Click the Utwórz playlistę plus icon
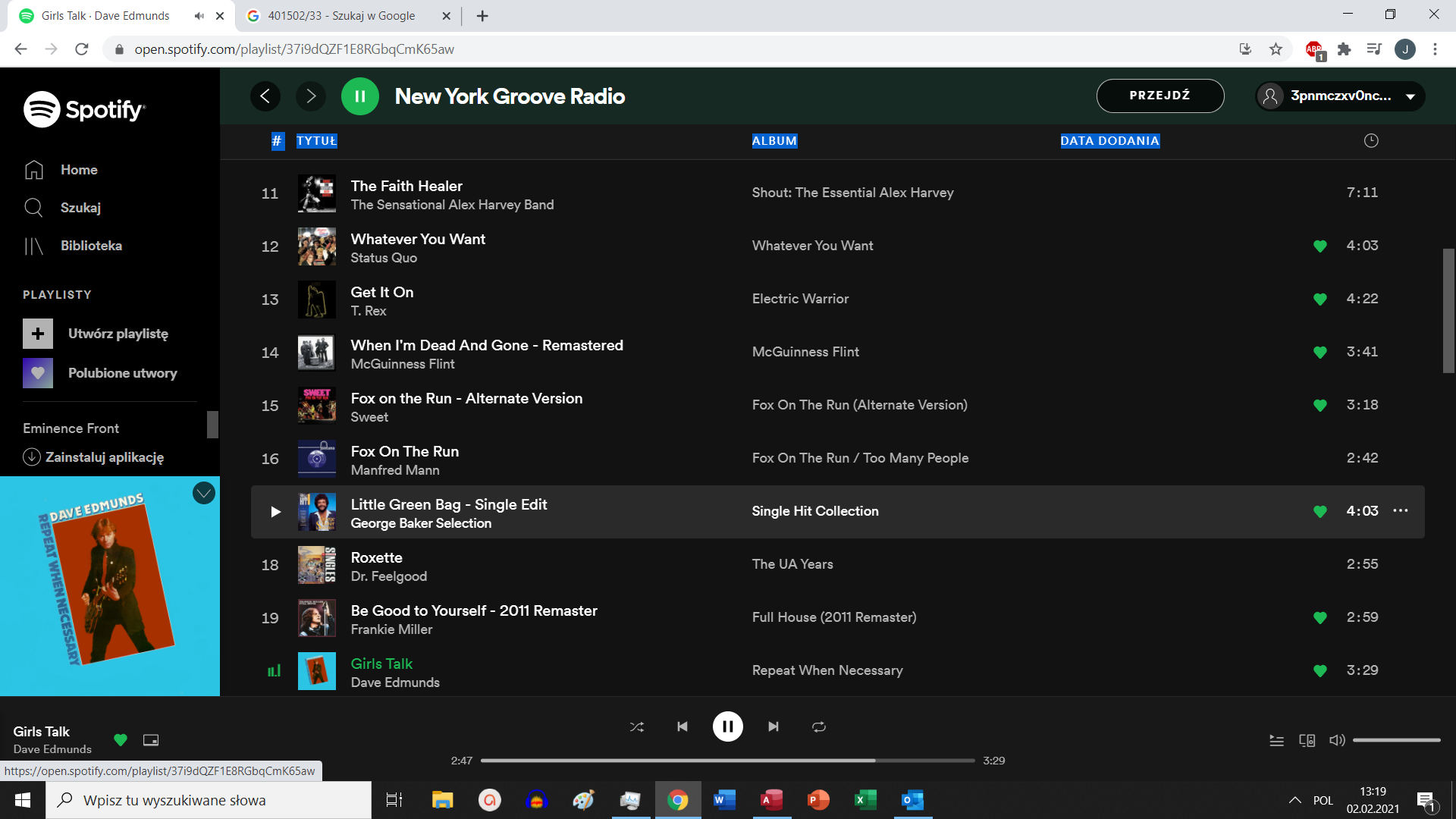This screenshot has width=1456, height=819. [38, 334]
